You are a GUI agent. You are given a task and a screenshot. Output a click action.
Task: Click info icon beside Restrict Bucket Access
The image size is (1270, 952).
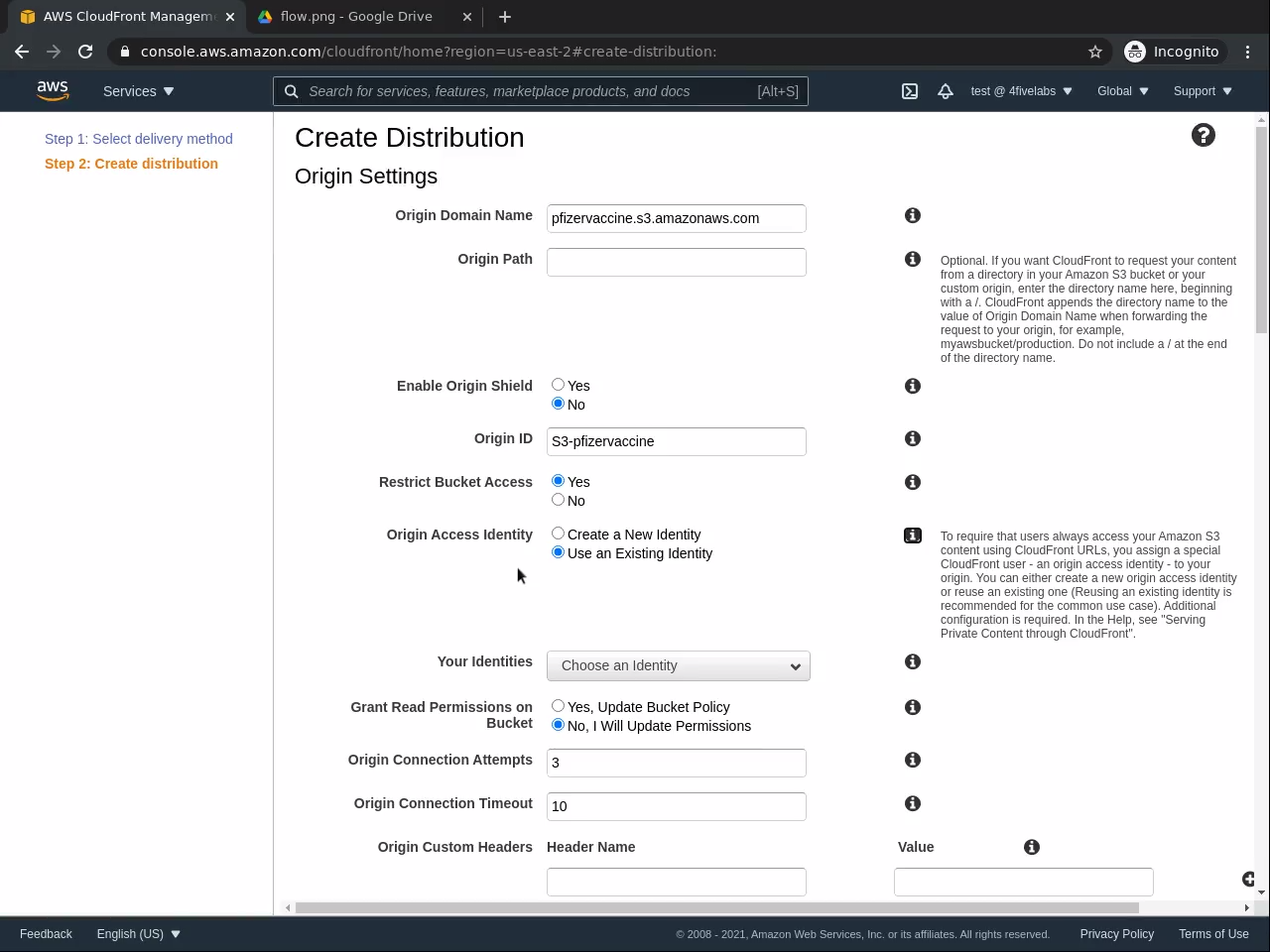pos(913,483)
